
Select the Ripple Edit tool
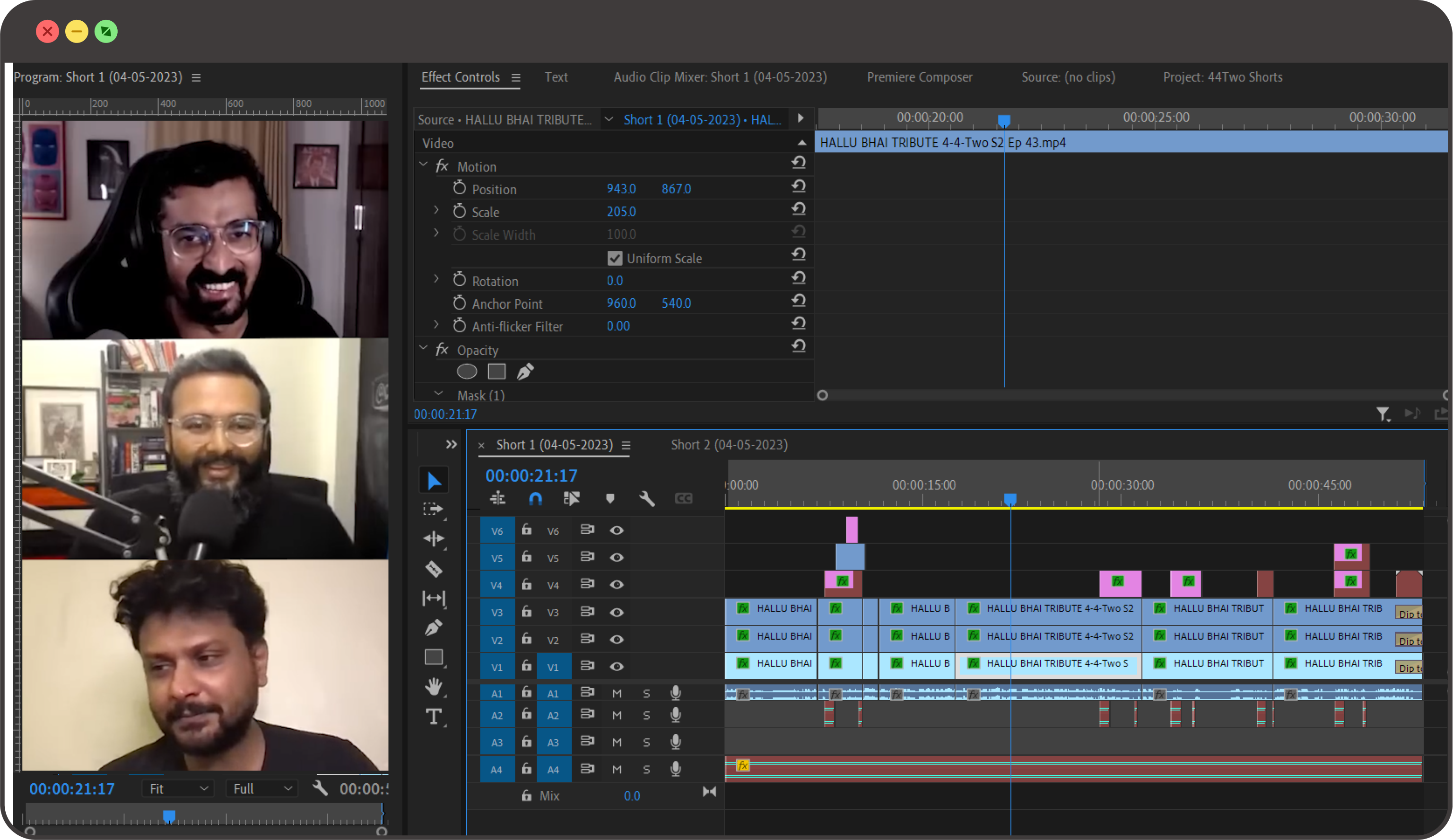[434, 539]
